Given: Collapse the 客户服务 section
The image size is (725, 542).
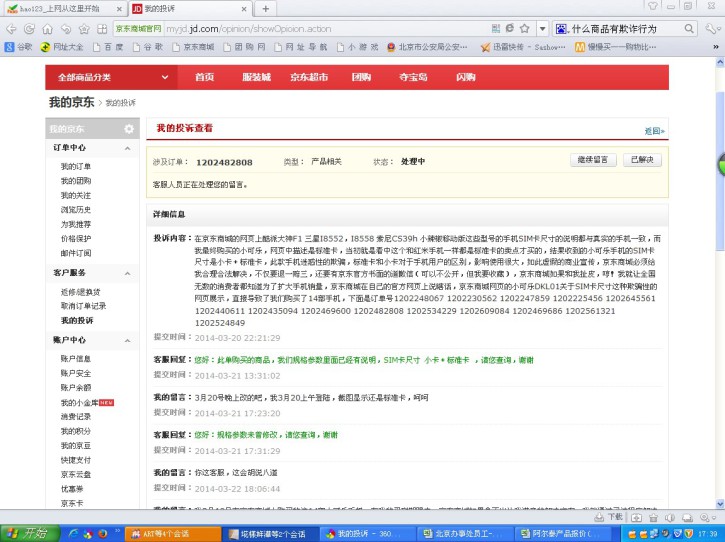Looking at the screenshot, I should (128, 274).
